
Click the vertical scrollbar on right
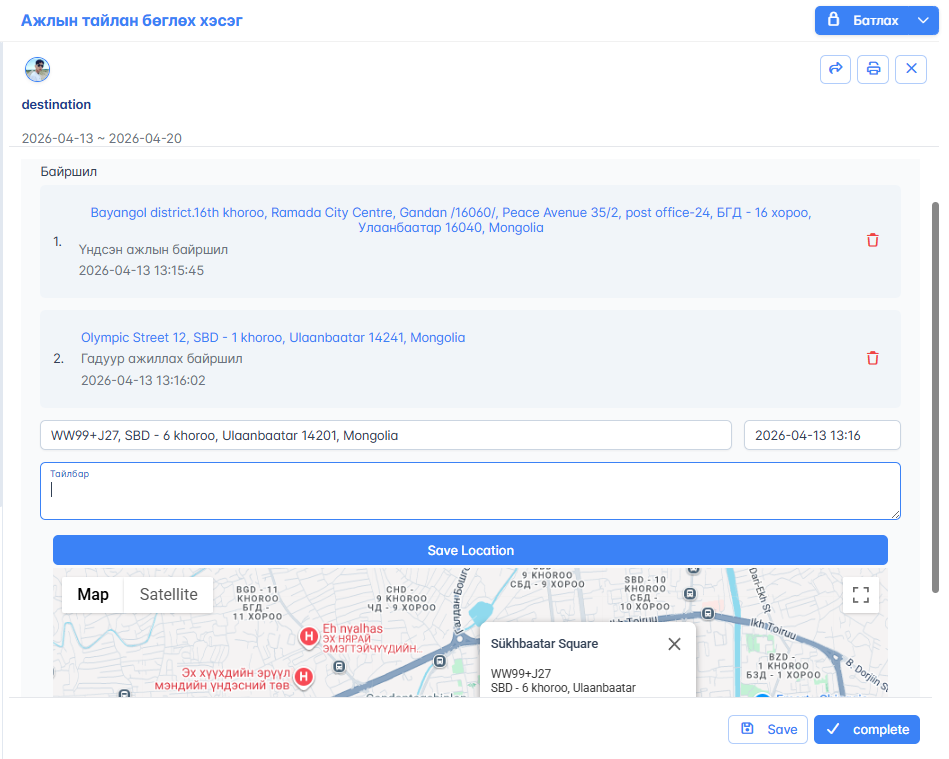click(x=935, y=398)
